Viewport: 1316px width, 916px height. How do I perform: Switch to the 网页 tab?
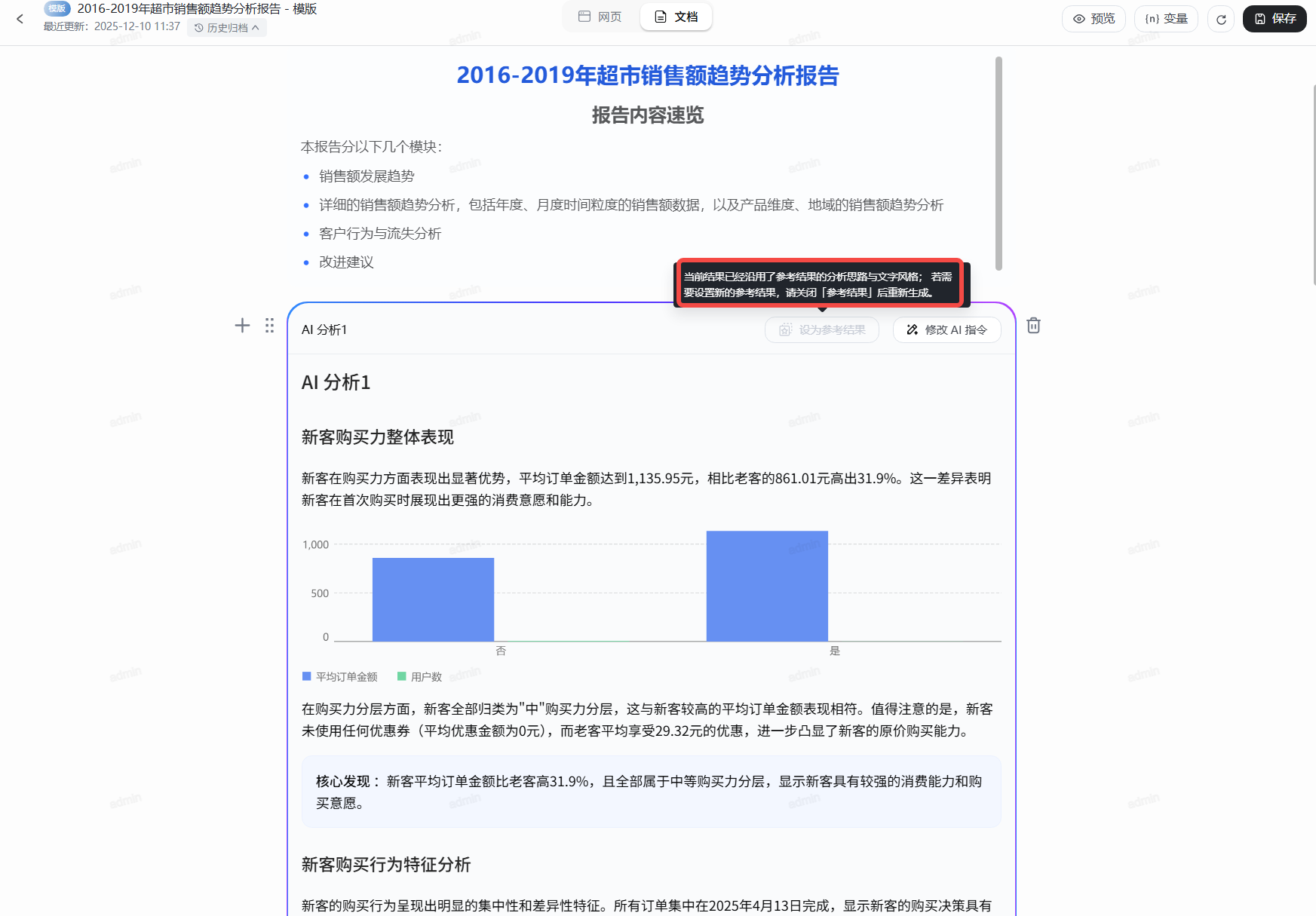tap(600, 17)
